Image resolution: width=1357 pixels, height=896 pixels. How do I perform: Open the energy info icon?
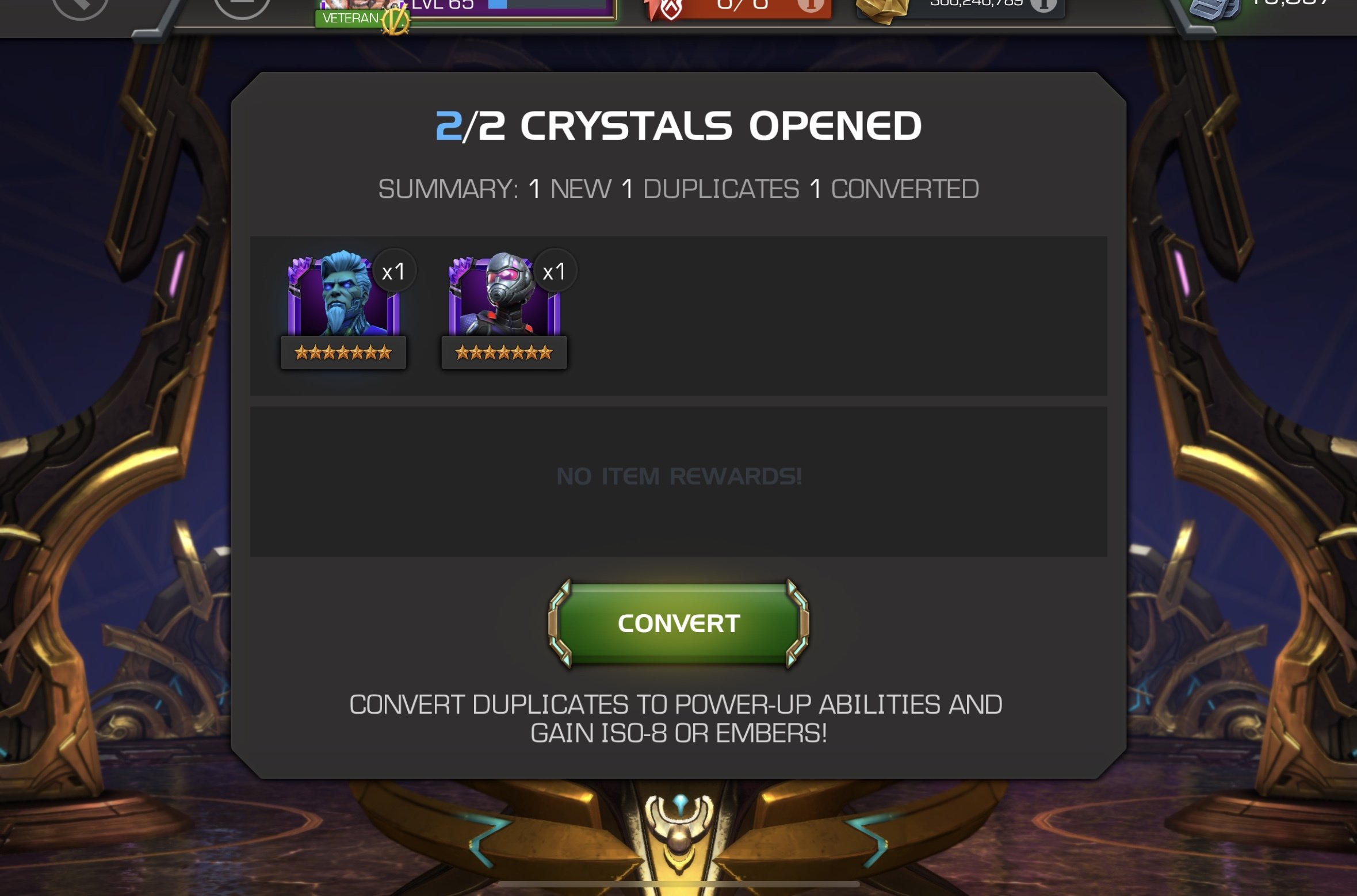[810, 5]
